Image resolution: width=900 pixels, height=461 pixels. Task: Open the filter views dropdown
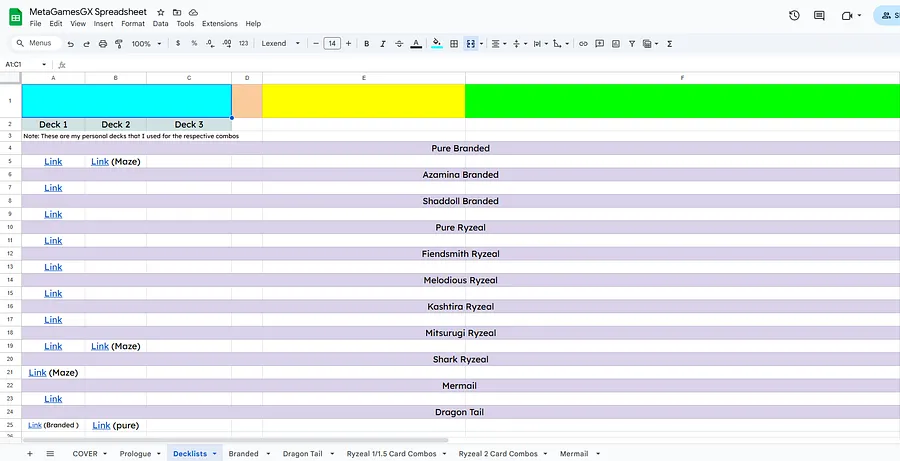click(x=650, y=44)
